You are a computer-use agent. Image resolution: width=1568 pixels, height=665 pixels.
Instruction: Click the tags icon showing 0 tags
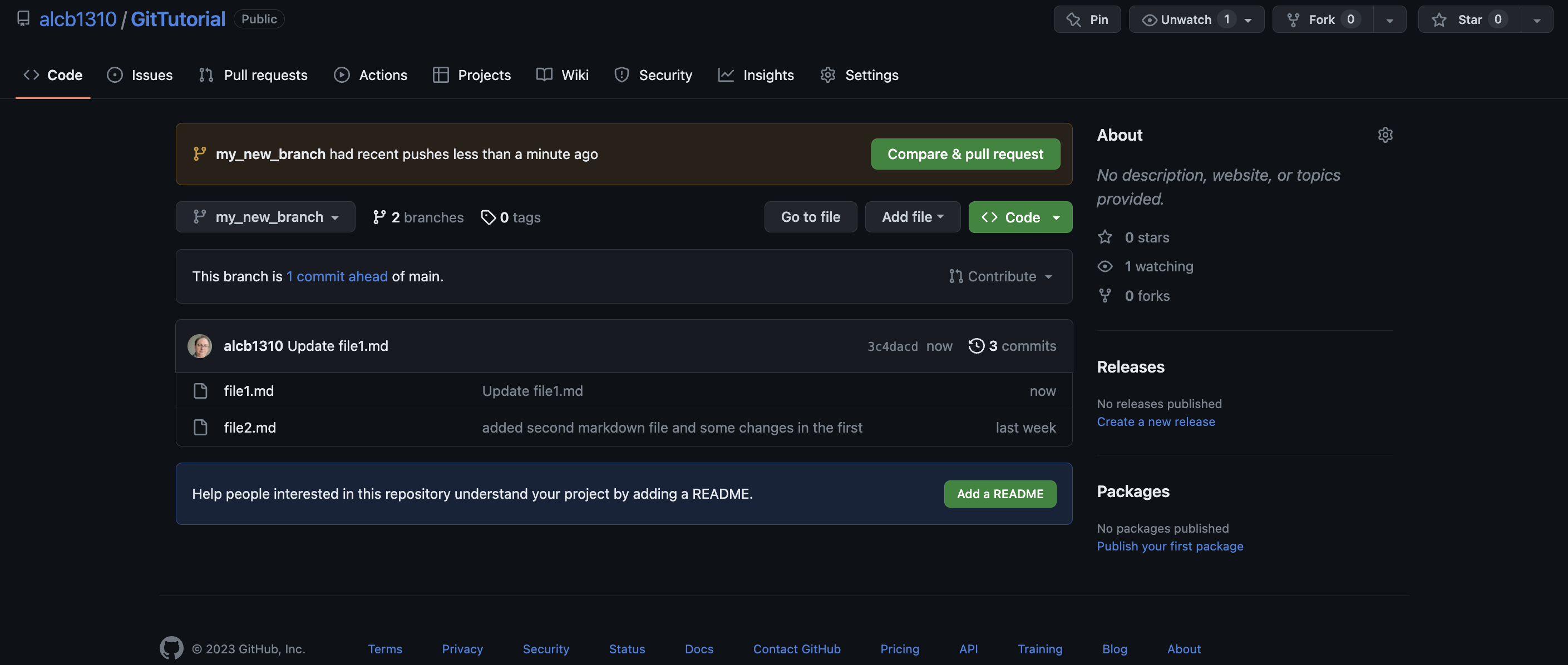487,217
